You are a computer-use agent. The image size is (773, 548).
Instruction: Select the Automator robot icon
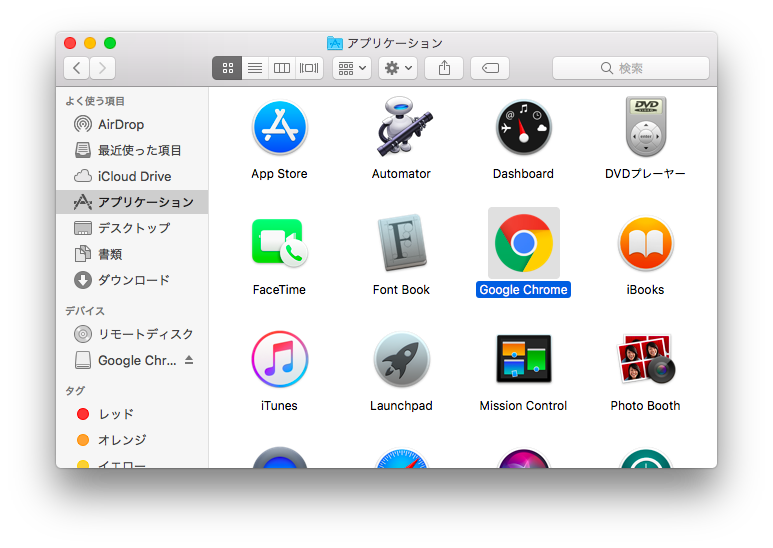403,127
